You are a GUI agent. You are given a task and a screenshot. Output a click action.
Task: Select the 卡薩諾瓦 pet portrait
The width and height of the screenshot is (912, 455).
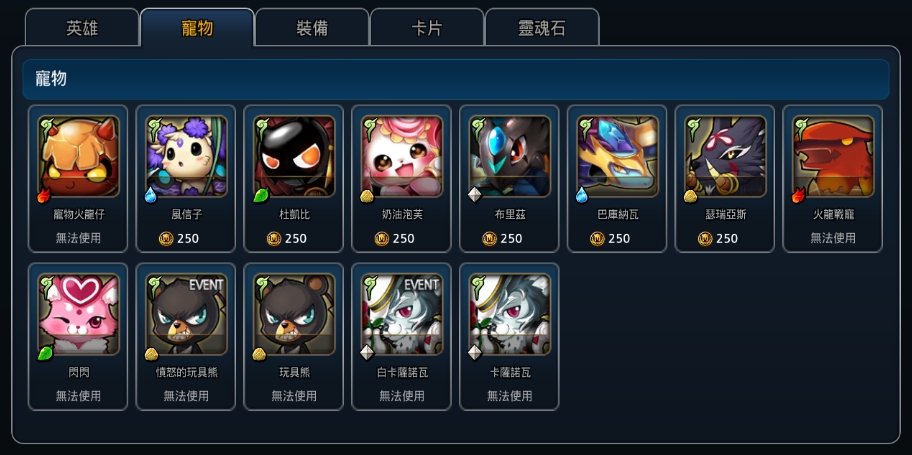coord(510,314)
